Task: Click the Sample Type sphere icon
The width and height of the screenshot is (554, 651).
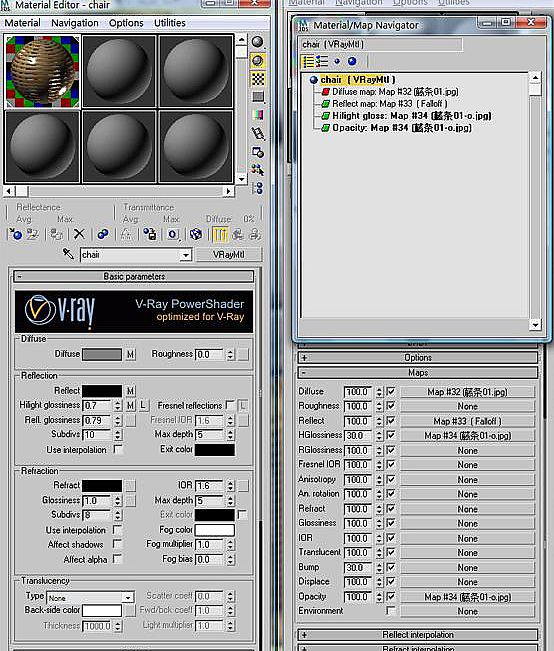Action: [x=257, y=42]
